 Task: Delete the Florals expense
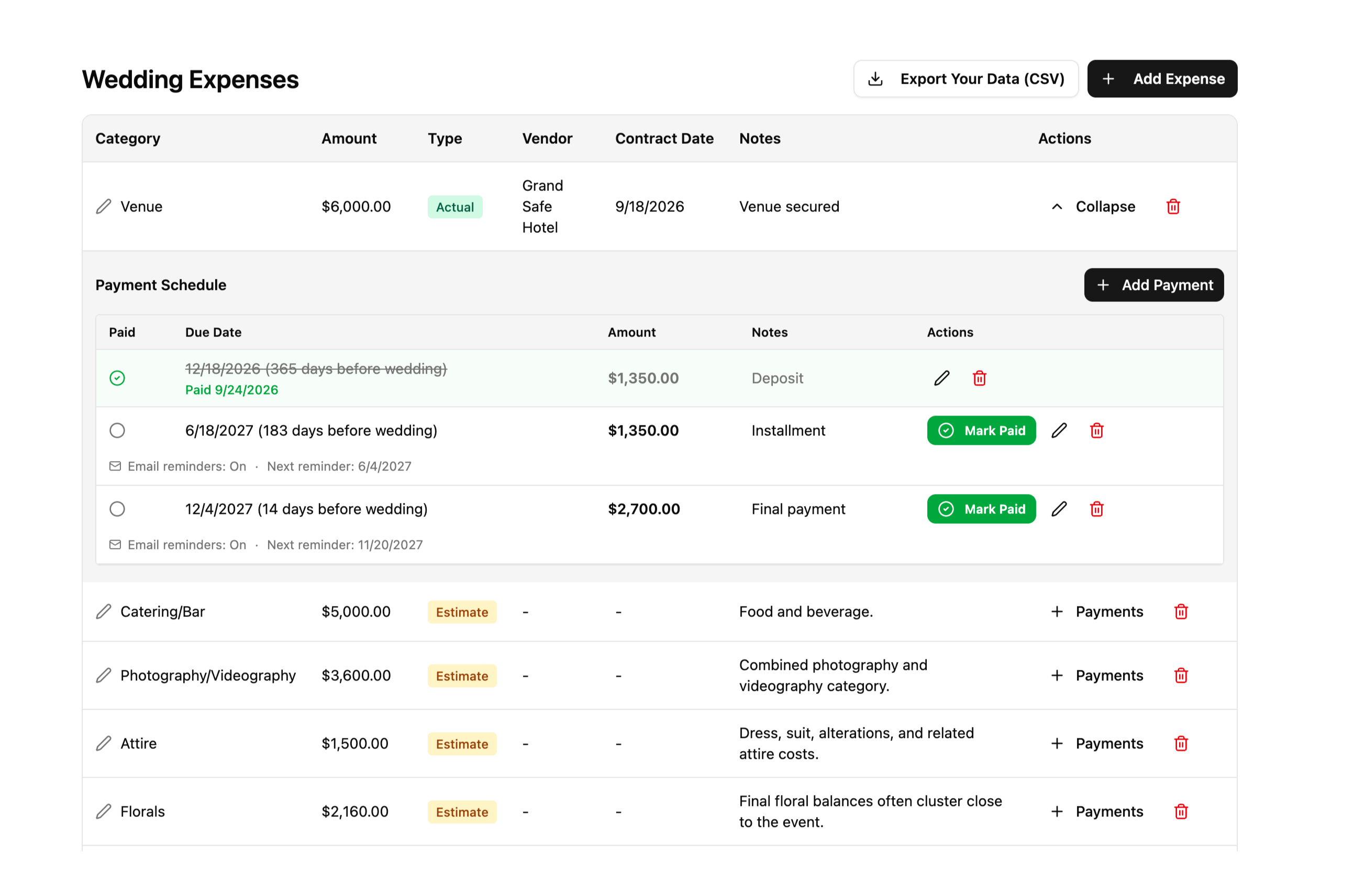click(x=1181, y=812)
